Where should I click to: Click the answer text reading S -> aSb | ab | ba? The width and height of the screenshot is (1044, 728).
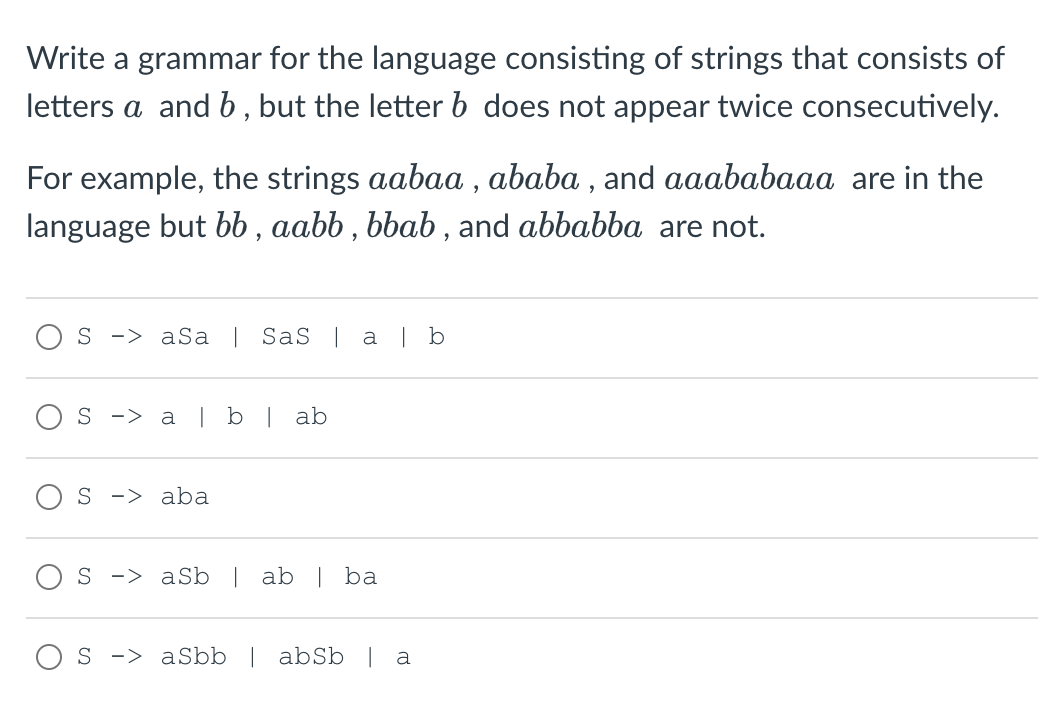point(227,577)
